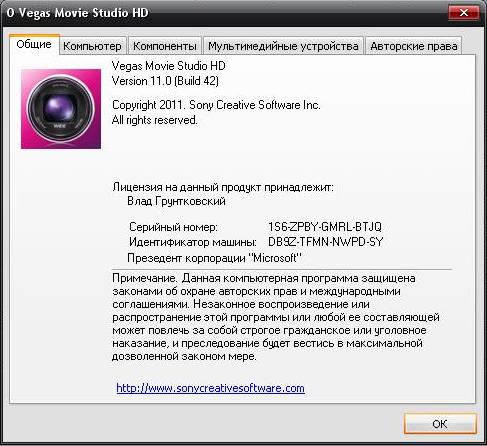Close the Vegas Movie Studio HD dialog

tap(464, 13)
